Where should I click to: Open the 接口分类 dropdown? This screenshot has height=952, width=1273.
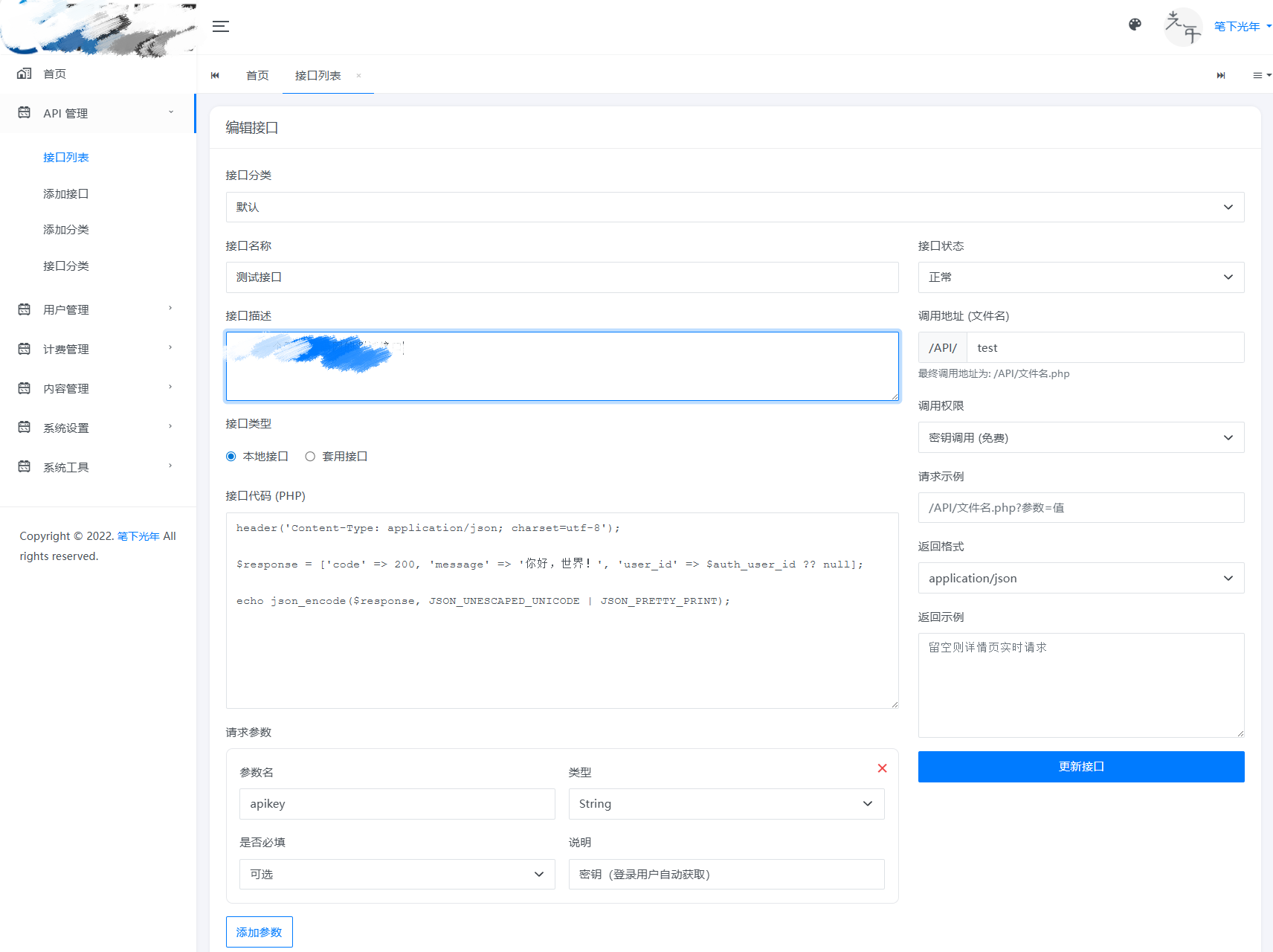734,208
